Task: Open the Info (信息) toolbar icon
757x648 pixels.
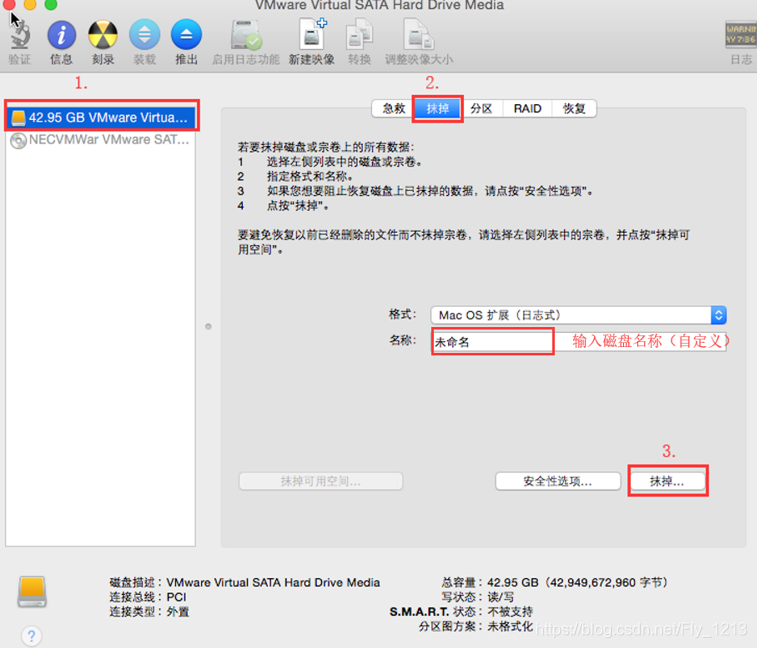Action: pos(61,35)
